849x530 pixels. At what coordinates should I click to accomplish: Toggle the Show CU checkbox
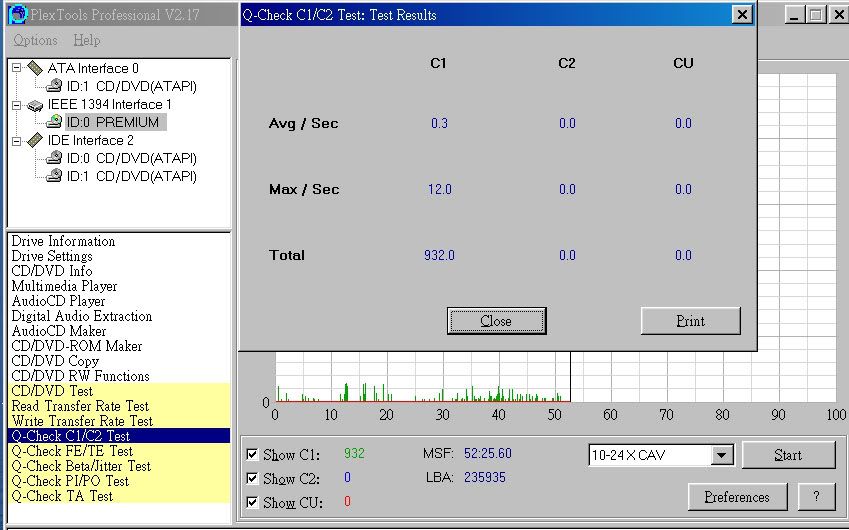tap(252, 502)
